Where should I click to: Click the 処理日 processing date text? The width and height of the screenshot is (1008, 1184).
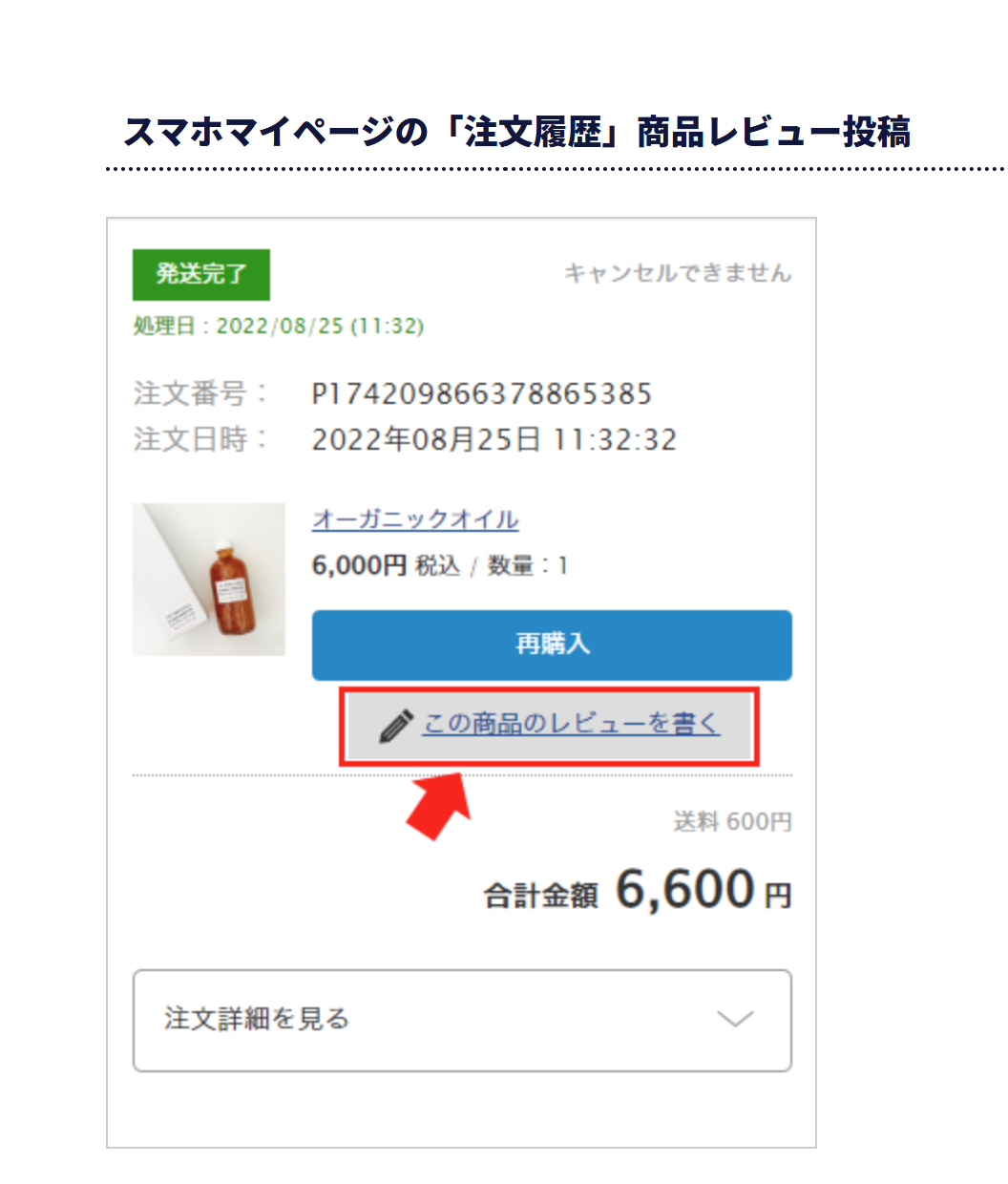(277, 325)
